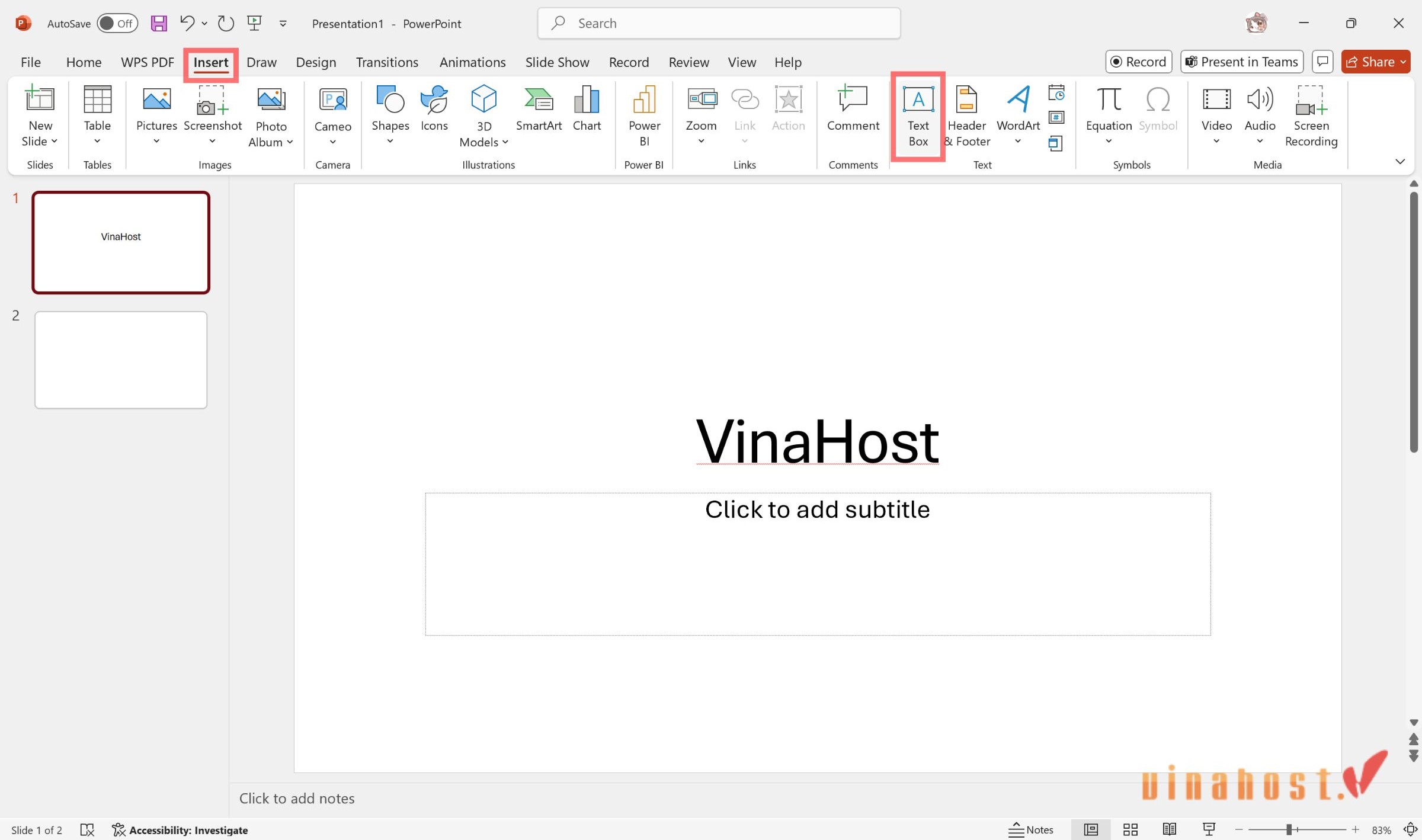Undo the last action
Image resolution: width=1422 pixels, height=840 pixels.
[x=187, y=23]
